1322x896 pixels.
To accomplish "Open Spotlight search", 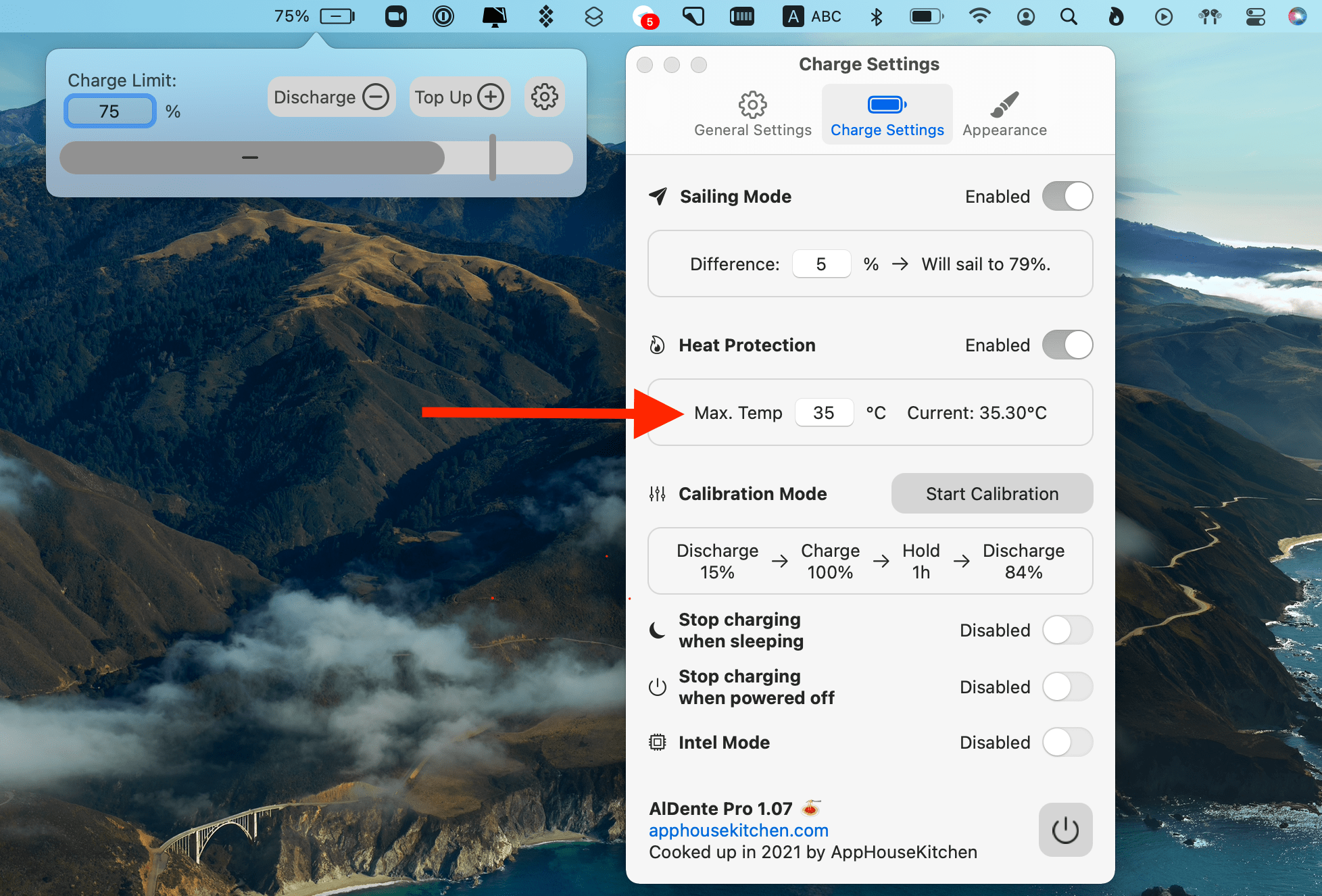I will [x=1069, y=16].
